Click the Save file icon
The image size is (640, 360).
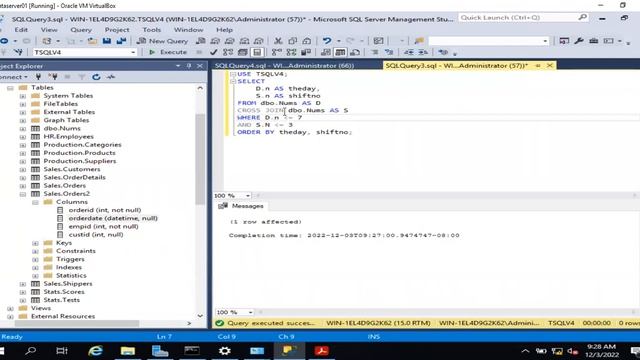tap(107, 41)
